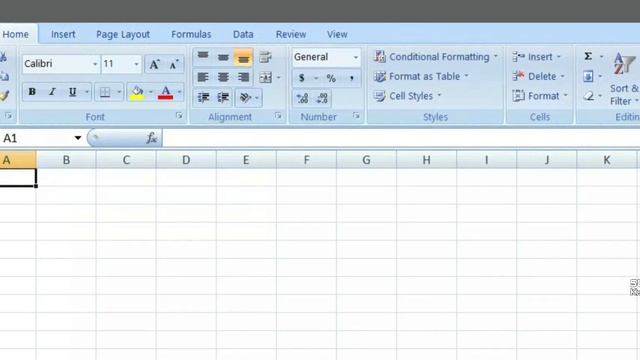
Task: Align text left
Action: click(203, 77)
